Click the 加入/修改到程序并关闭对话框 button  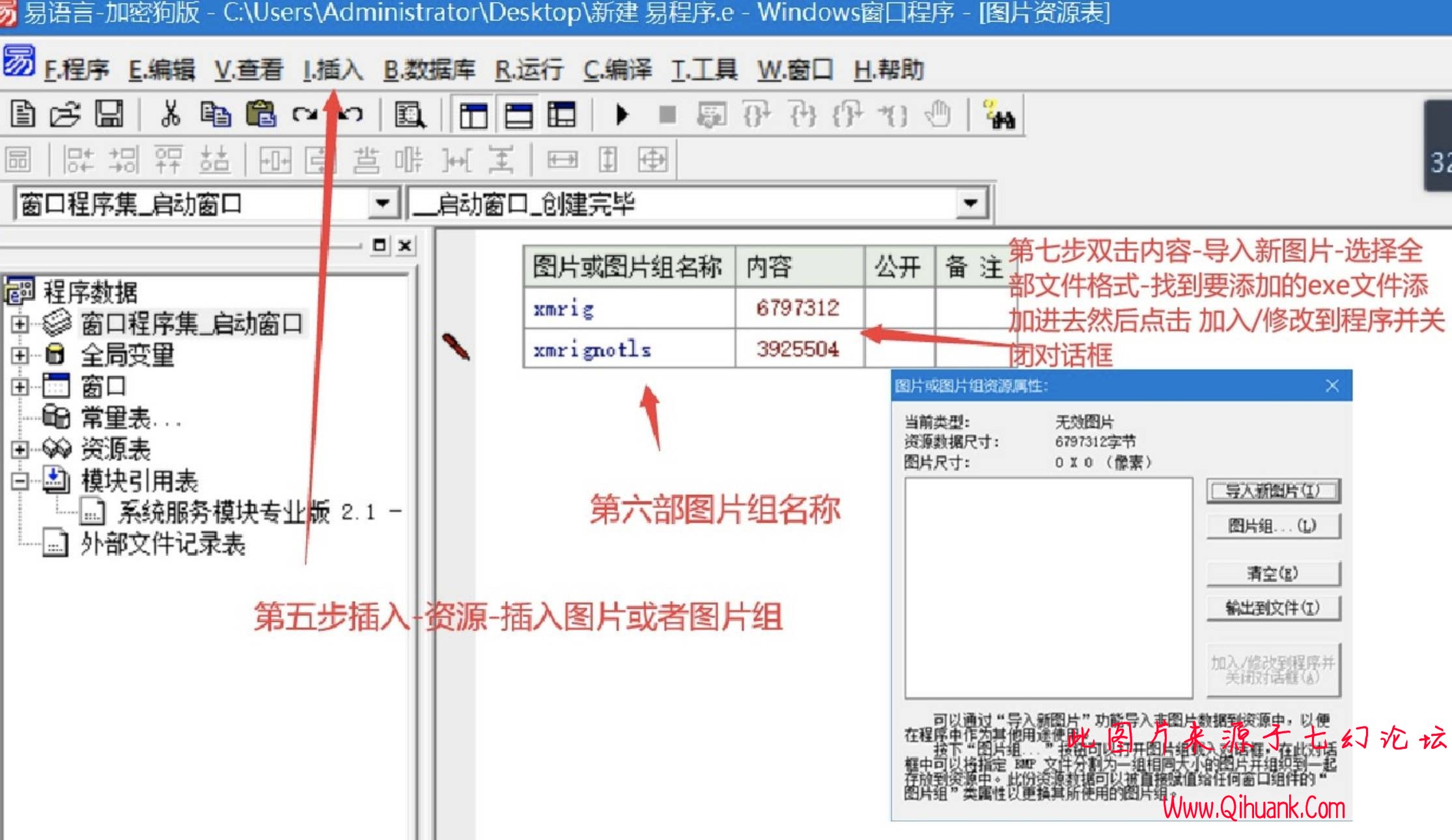pyautogui.click(x=1273, y=670)
